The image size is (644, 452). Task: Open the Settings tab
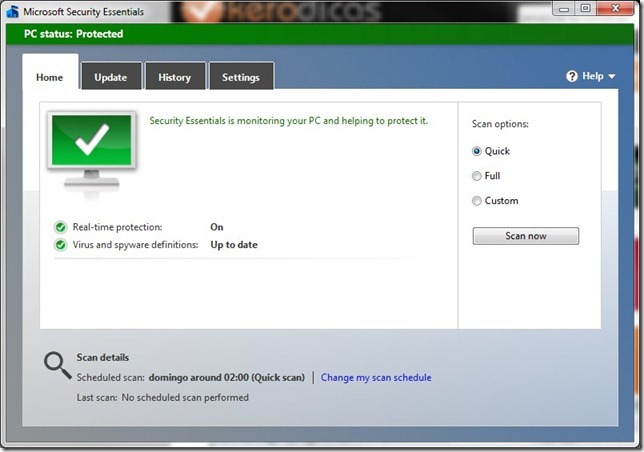(241, 77)
